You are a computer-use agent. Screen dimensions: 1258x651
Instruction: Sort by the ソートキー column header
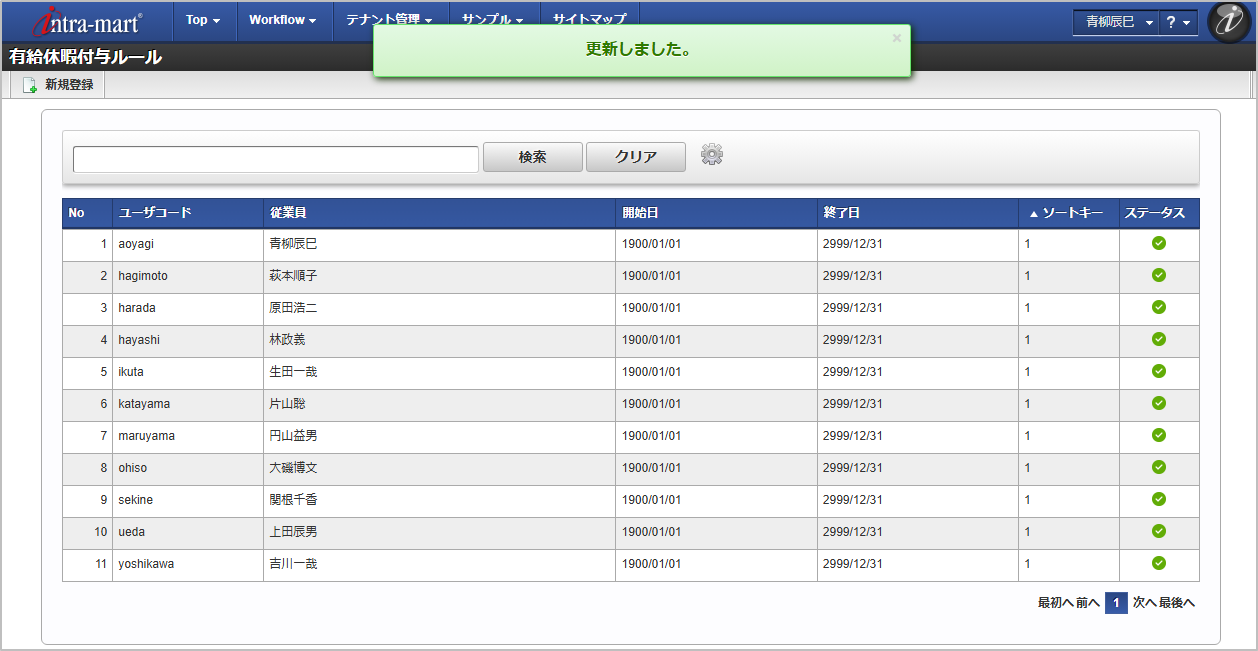[1068, 213]
